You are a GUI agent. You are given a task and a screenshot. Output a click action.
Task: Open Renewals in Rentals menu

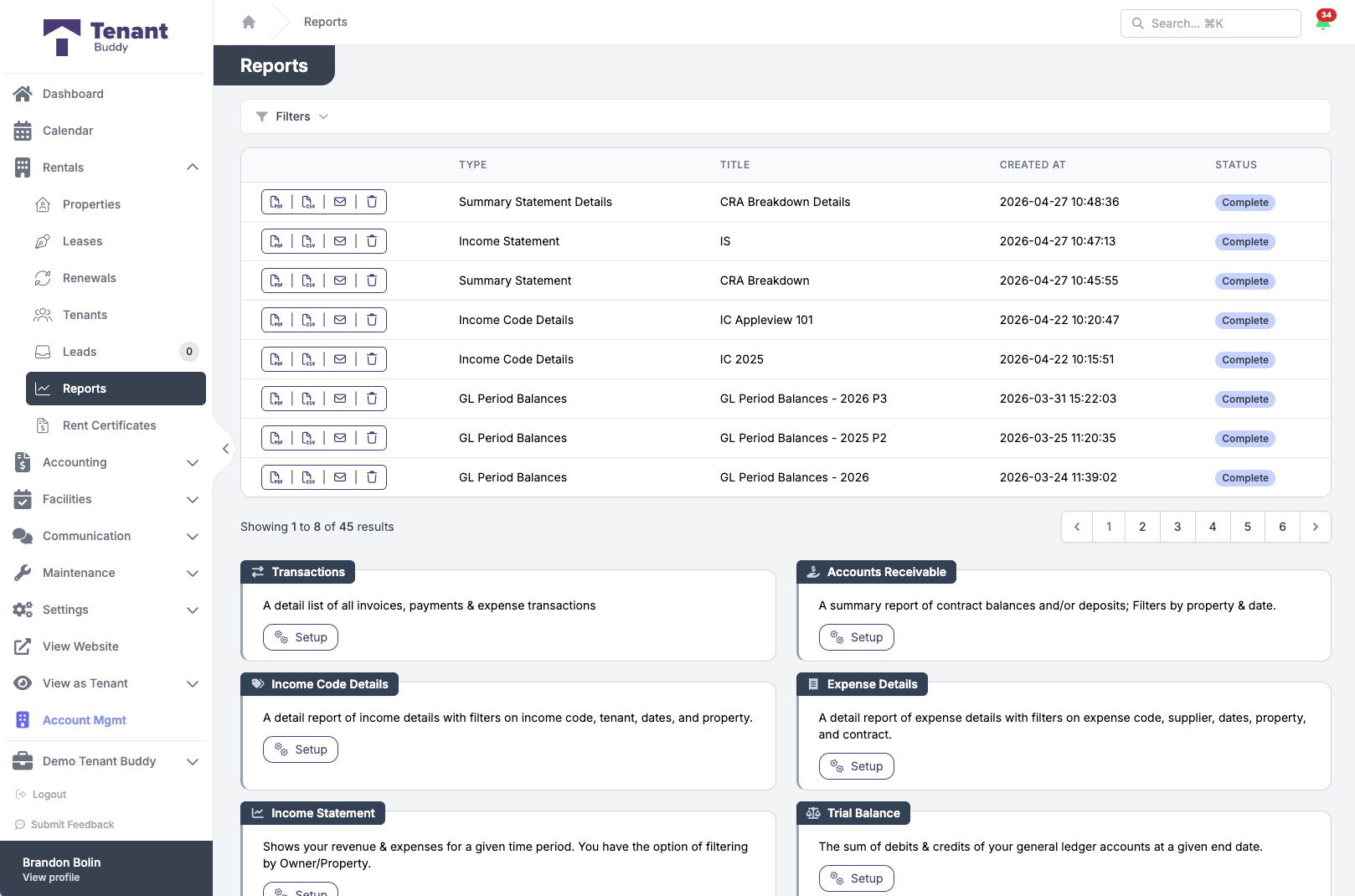tap(116, 278)
